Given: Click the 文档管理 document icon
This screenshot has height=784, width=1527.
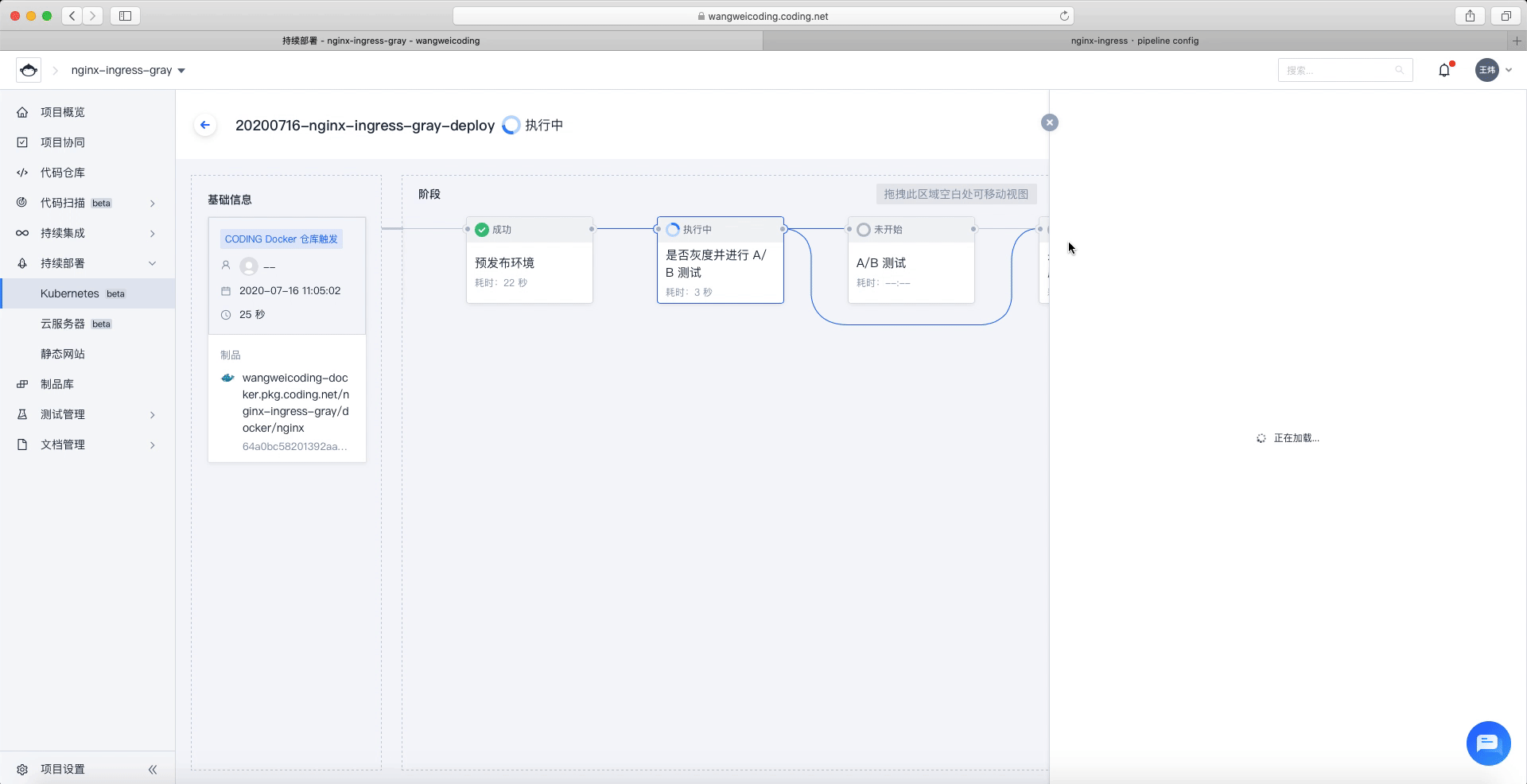Looking at the screenshot, I should pyautogui.click(x=22, y=444).
